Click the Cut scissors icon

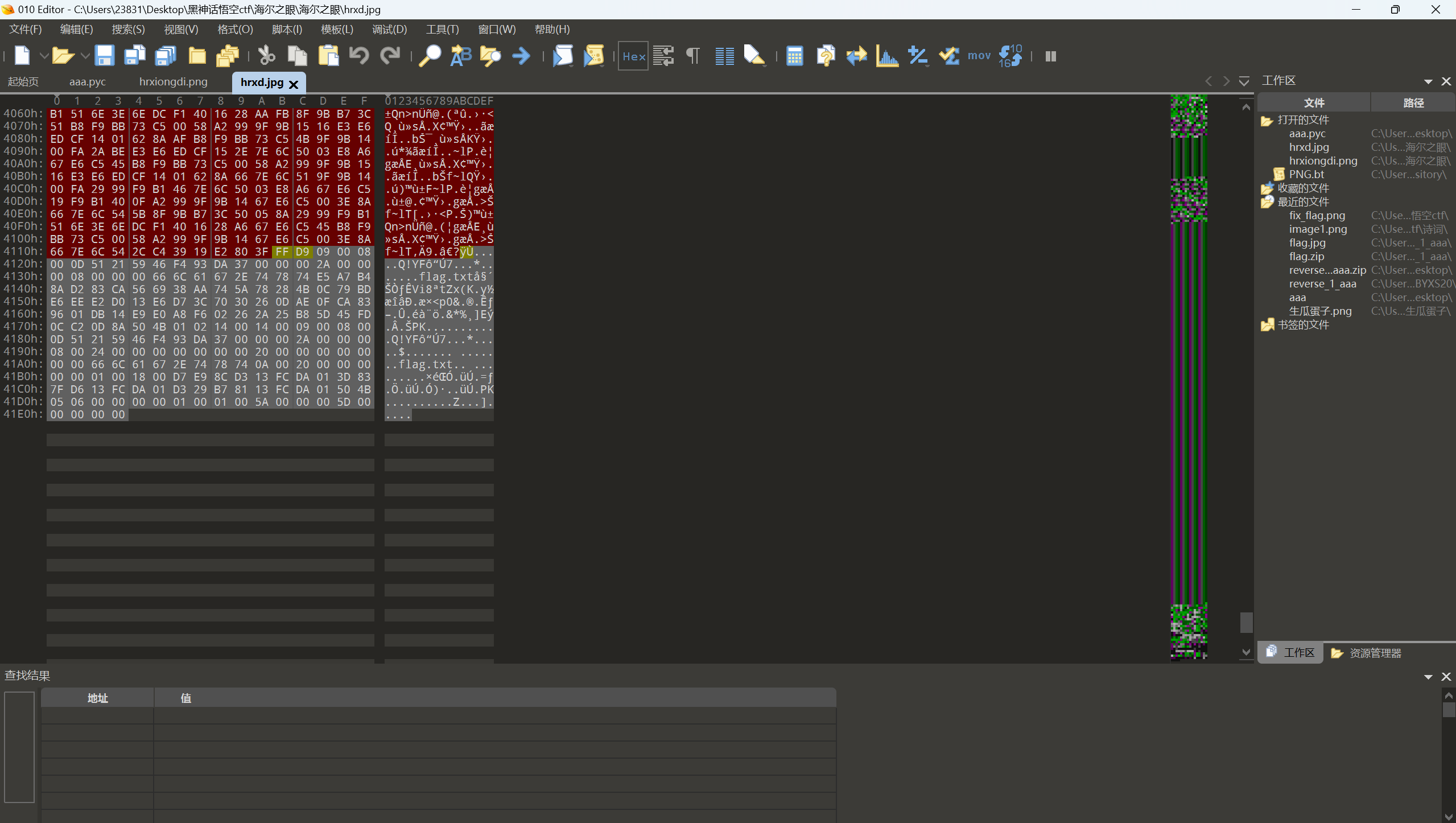266,56
